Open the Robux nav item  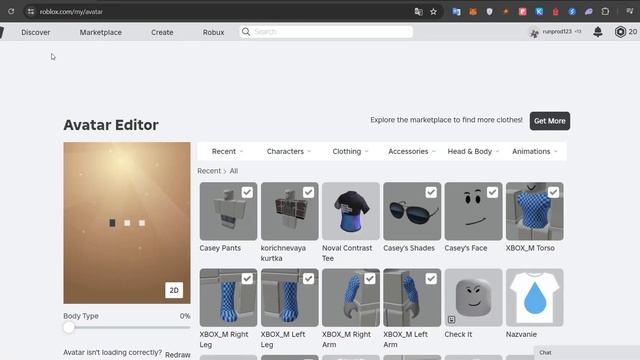click(213, 32)
